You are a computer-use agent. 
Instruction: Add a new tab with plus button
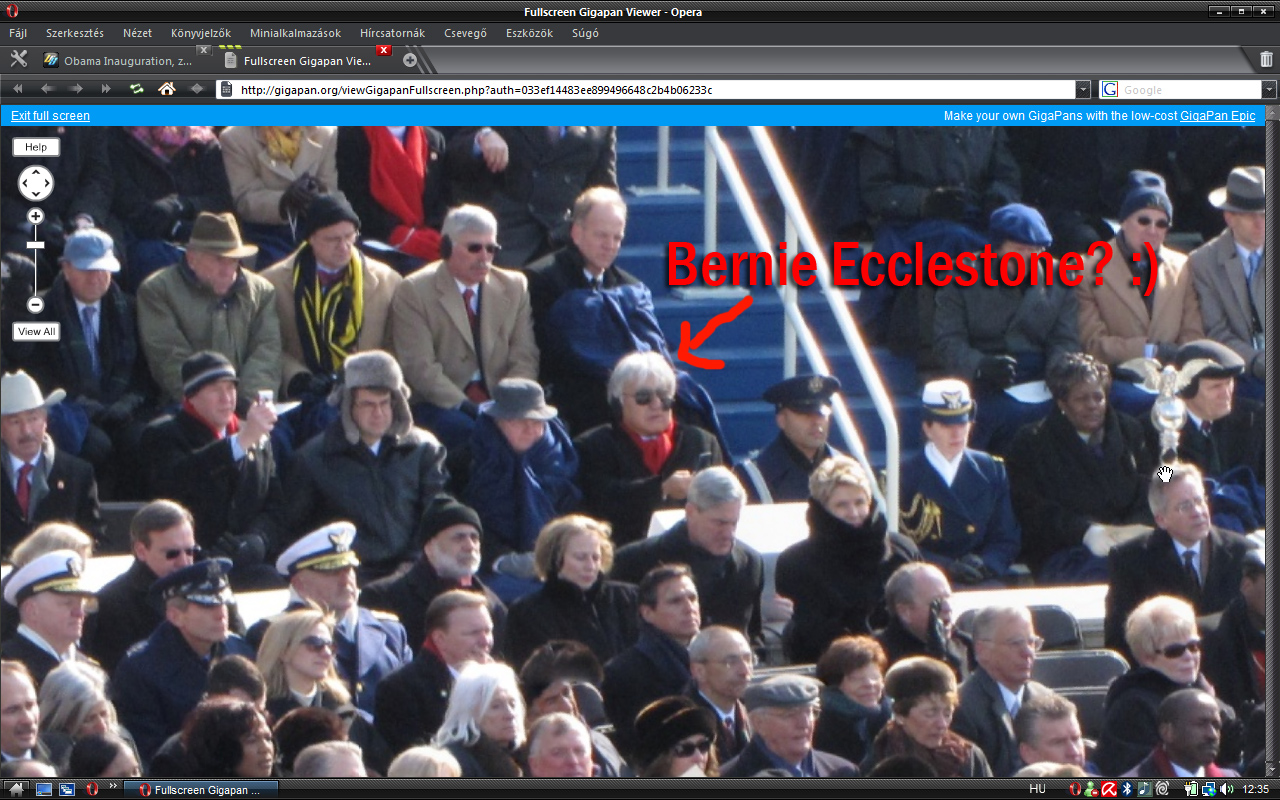(x=410, y=60)
